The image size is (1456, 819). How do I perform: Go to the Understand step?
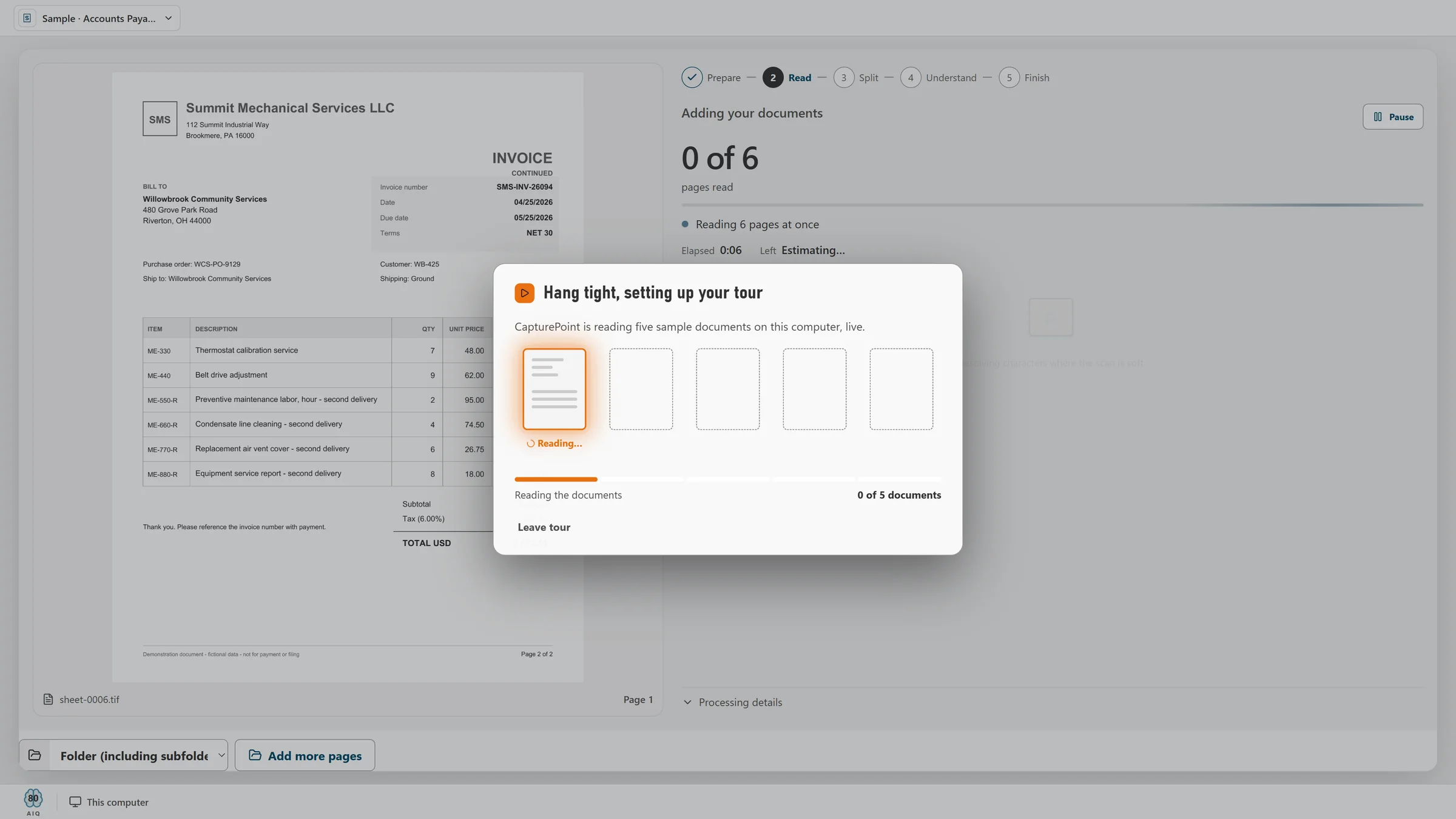pyautogui.click(x=939, y=78)
